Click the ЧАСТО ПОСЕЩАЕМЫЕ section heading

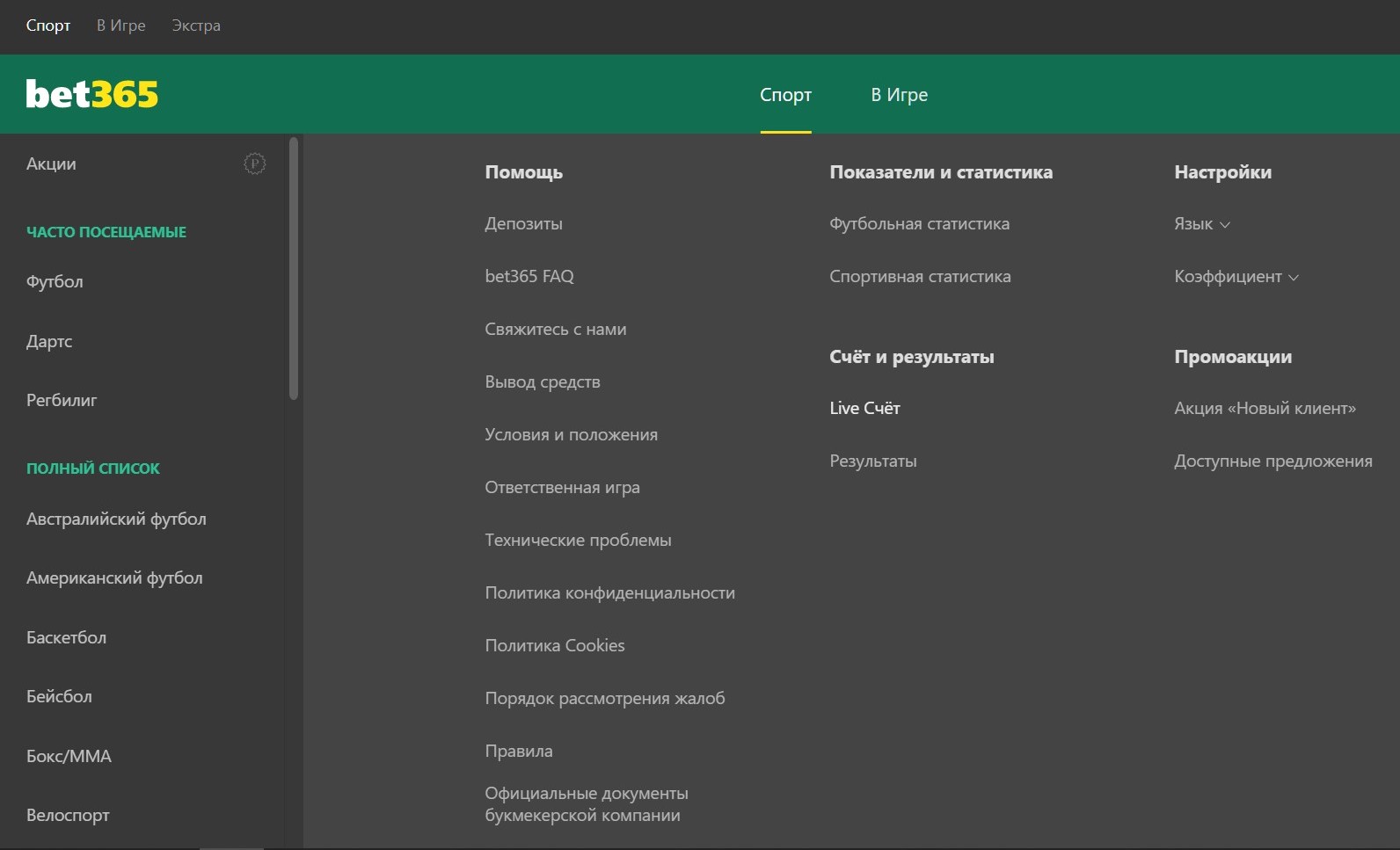click(x=106, y=232)
